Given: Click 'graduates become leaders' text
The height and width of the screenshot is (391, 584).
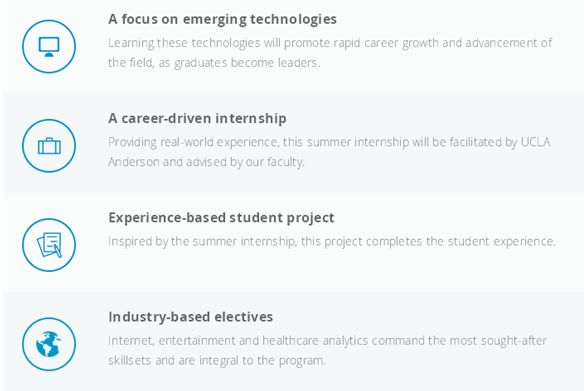Looking at the screenshot, I should [247, 63].
